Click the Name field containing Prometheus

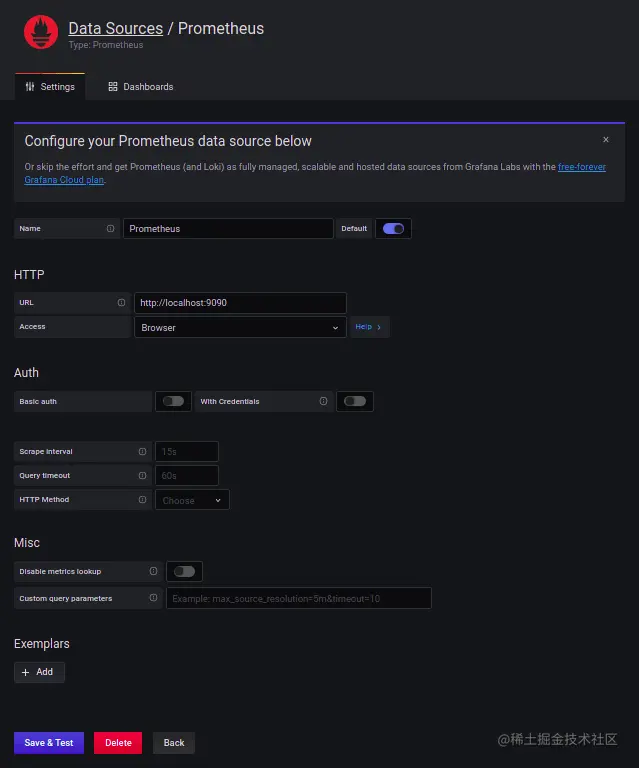point(228,229)
